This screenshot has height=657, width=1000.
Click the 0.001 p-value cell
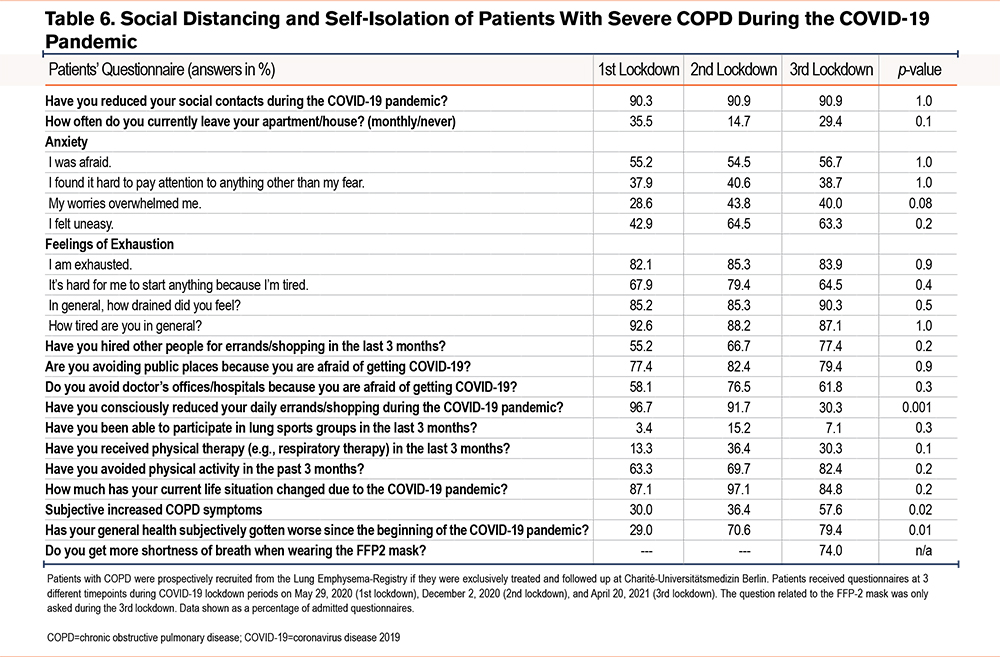(918, 407)
